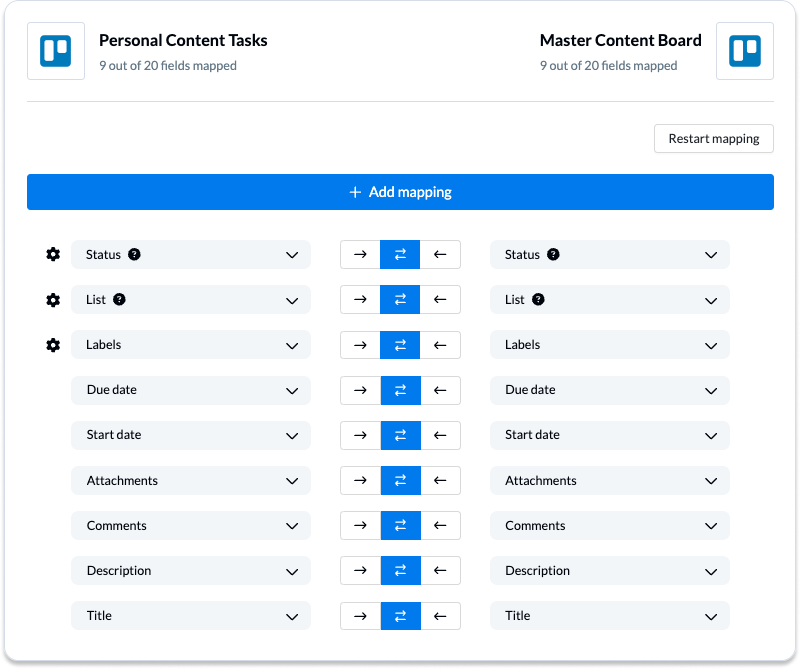Expand the right Start date field dropdown
Viewport: 800px width, 669px height.
point(610,435)
